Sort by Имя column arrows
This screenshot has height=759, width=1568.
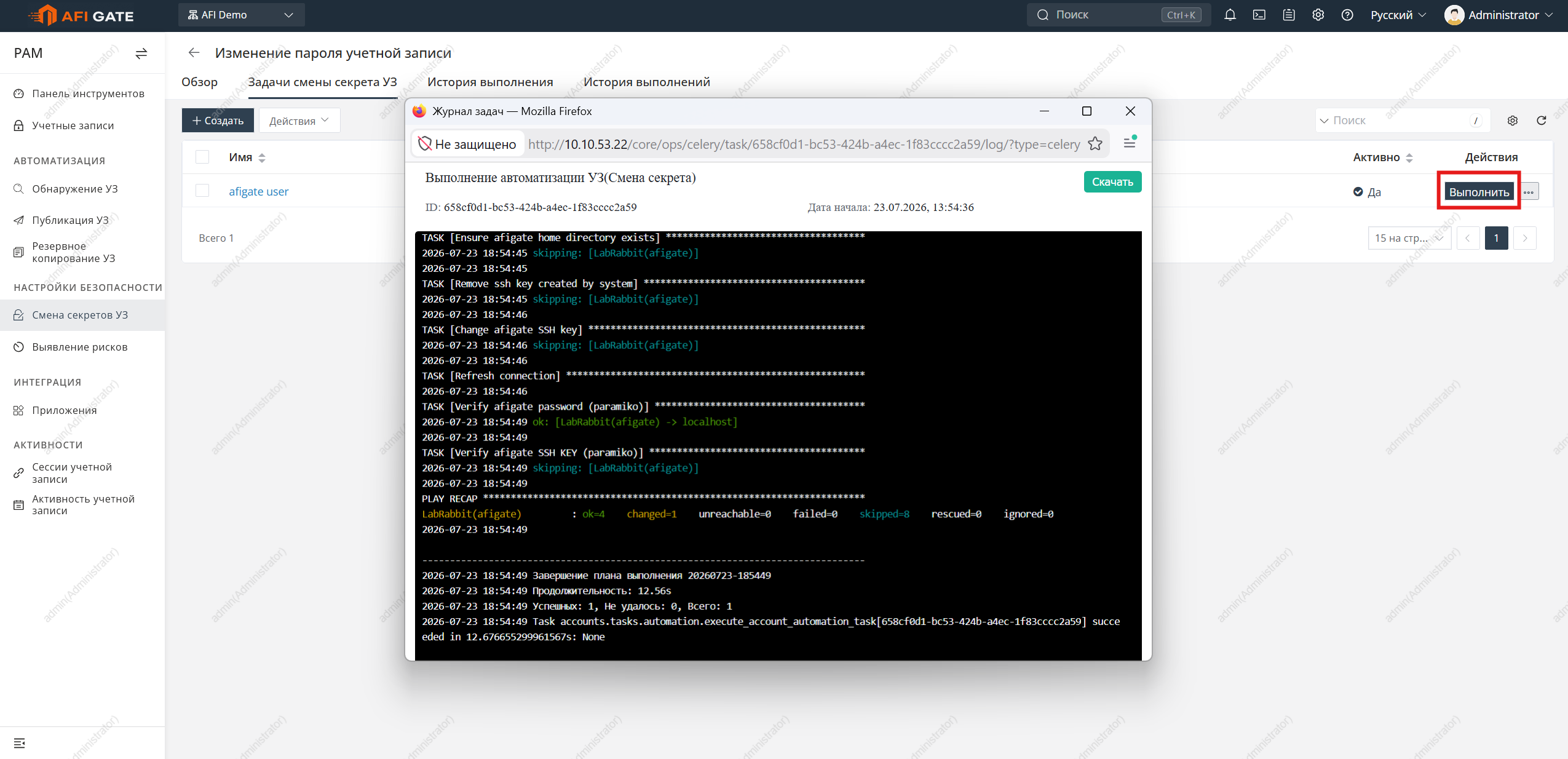[x=262, y=158]
